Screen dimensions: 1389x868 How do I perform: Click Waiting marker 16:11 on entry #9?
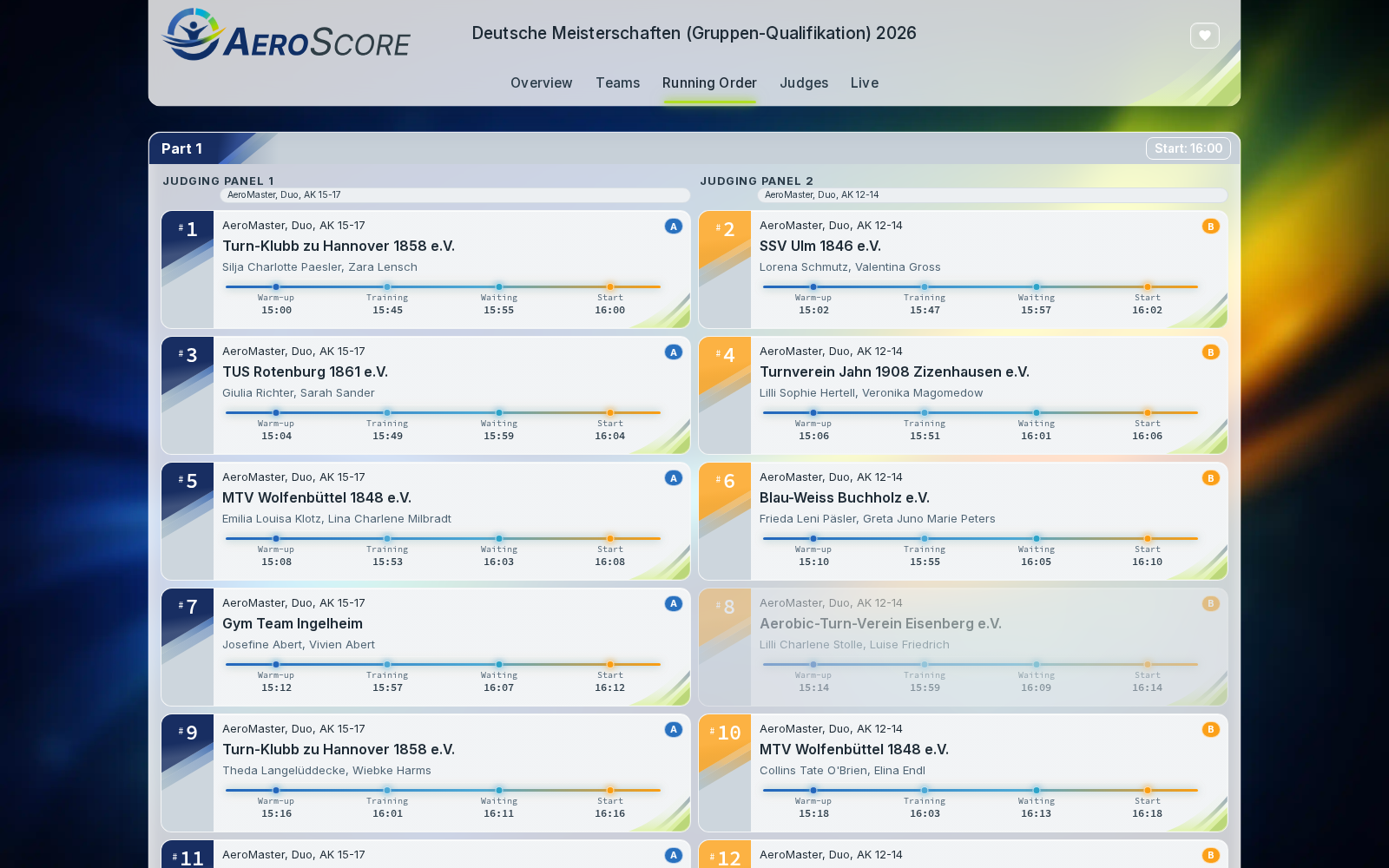click(499, 790)
